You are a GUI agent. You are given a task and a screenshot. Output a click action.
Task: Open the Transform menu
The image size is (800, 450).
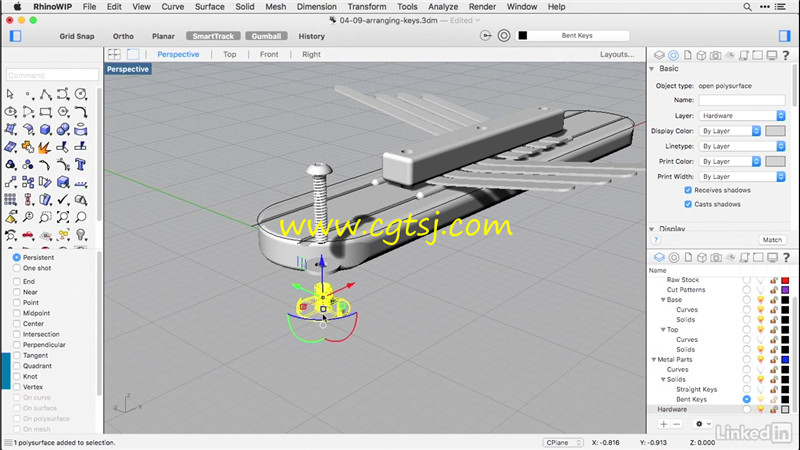[367, 7]
